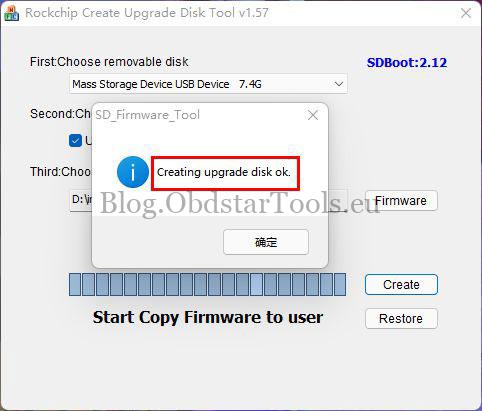Click the blue information icon in dialog
This screenshot has height=411, width=482.
[x=133, y=172]
